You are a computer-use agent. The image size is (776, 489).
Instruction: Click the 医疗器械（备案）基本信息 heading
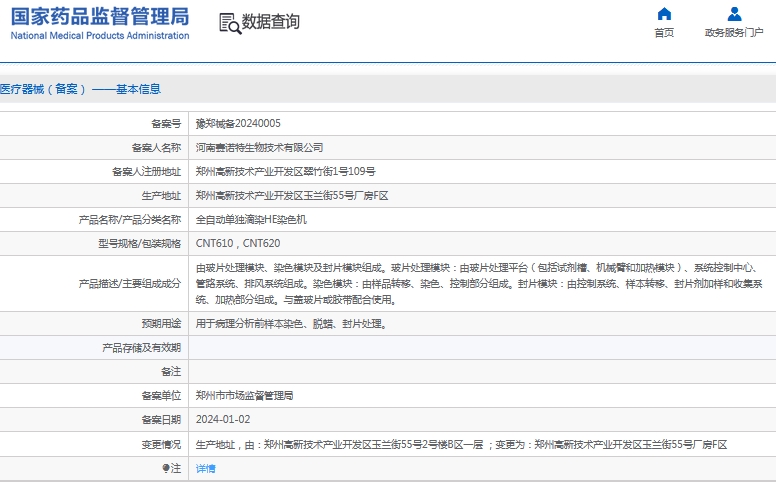pos(80,89)
